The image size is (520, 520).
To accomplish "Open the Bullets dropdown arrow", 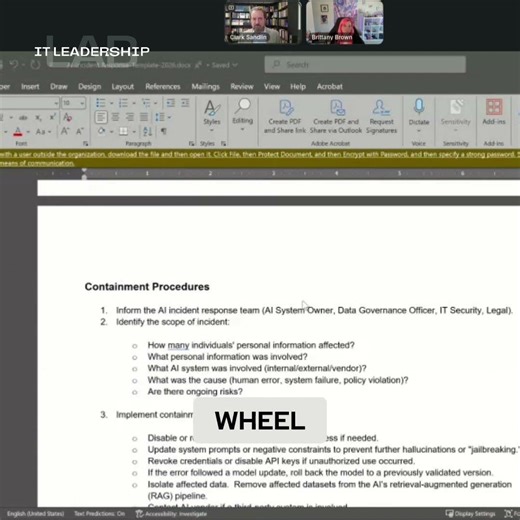I will (x=111, y=103).
